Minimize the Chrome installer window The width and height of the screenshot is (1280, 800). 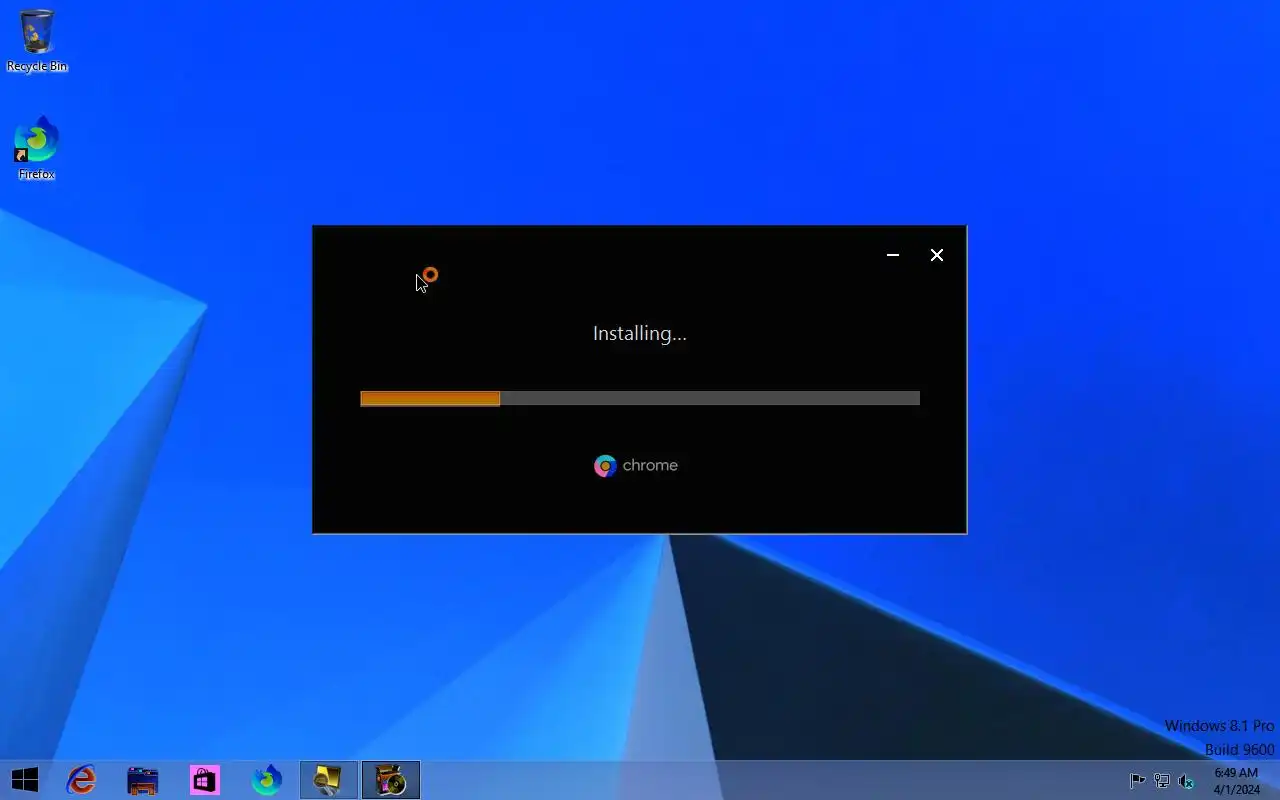pos(893,255)
